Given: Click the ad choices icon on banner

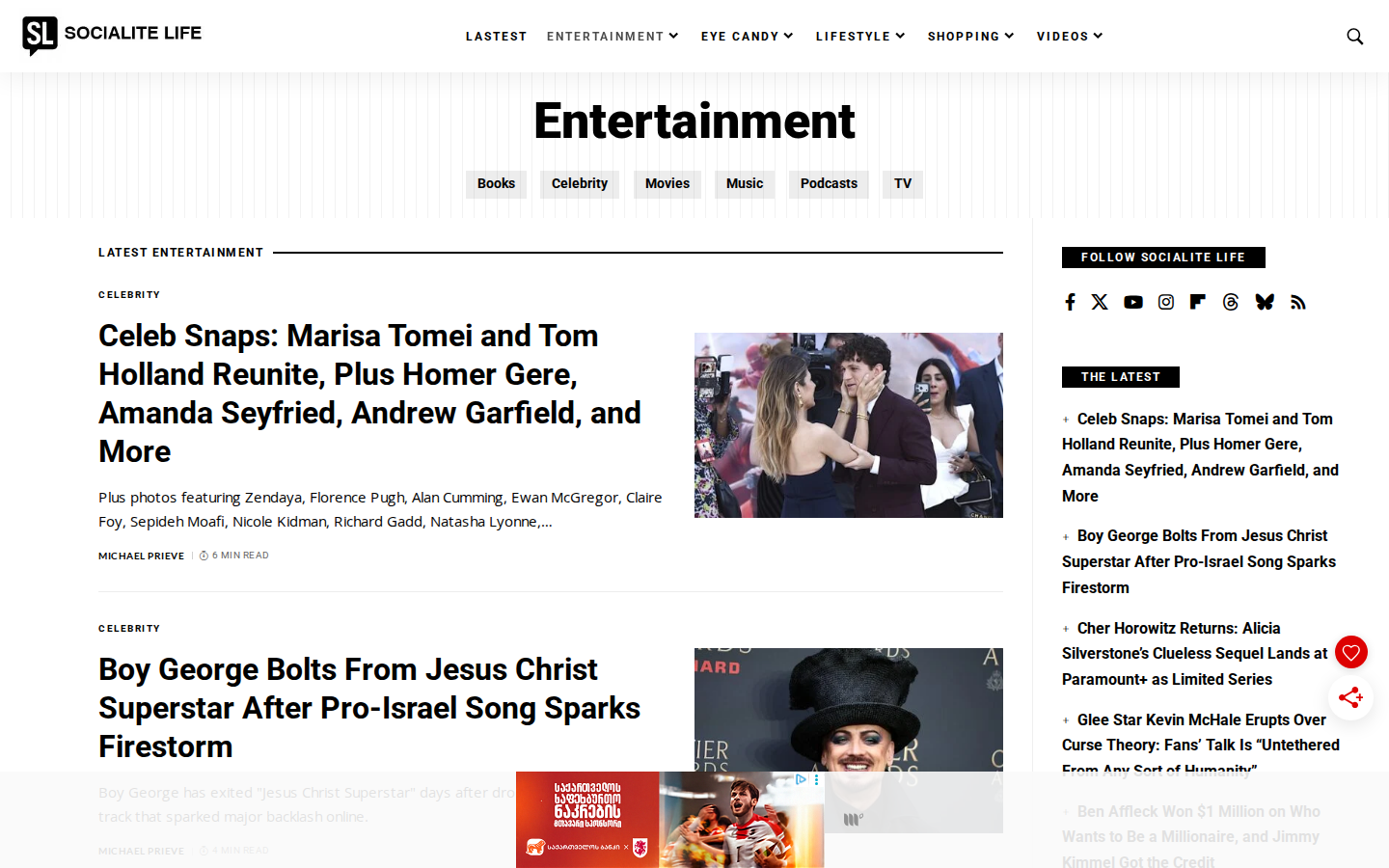Looking at the screenshot, I should pos(801,779).
